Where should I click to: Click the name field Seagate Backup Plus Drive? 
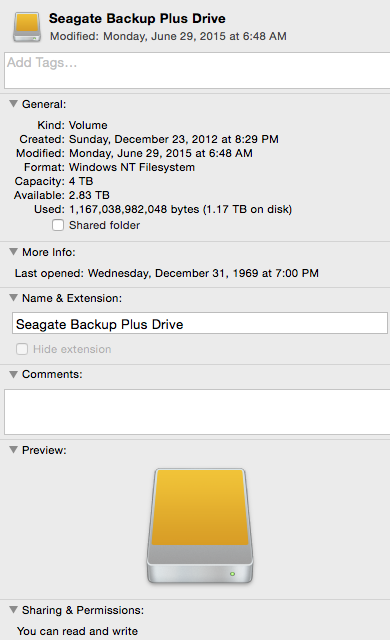pyautogui.click(x=200, y=323)
